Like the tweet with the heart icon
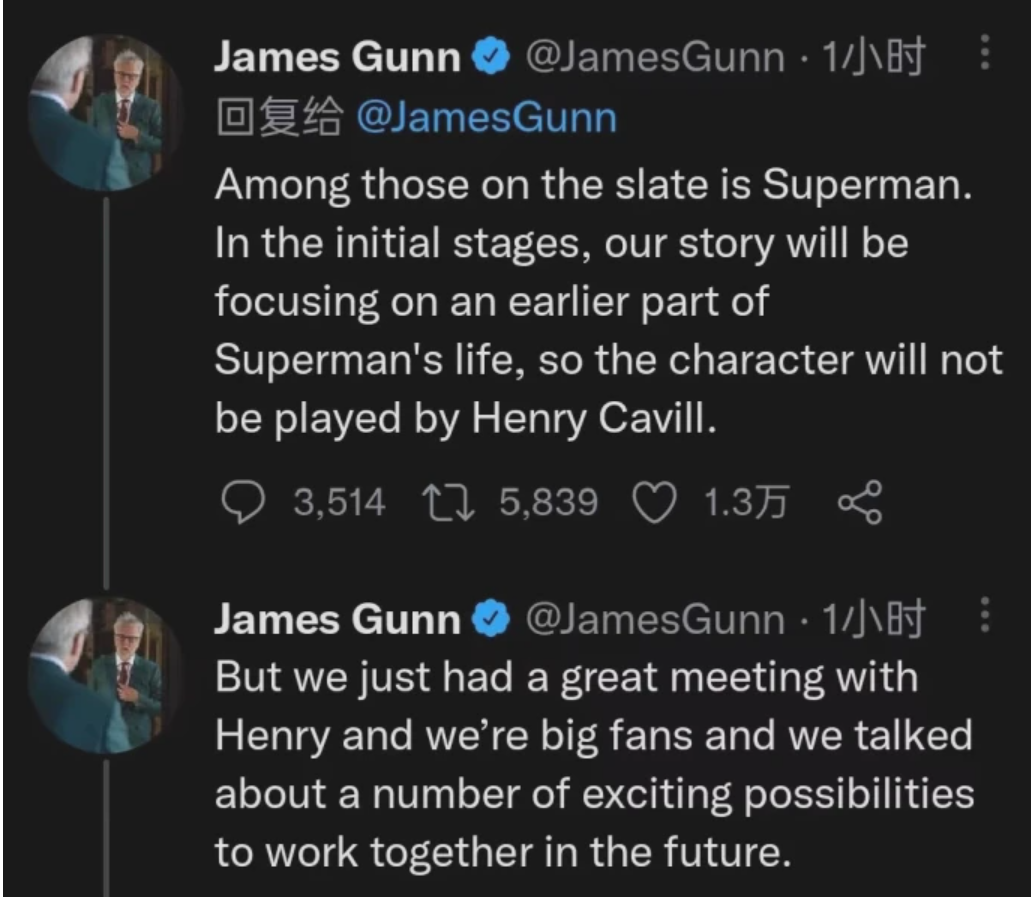The height and width of the screenshot is (897, 1031). coord(657,502)
